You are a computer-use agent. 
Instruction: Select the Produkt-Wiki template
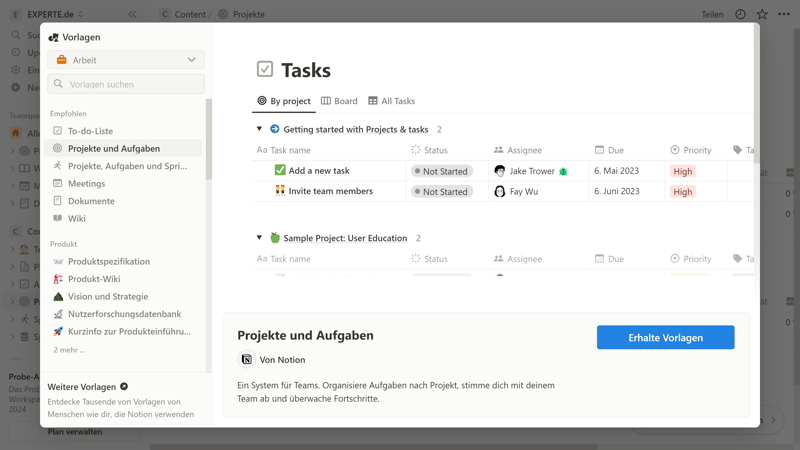click(94, 279)
